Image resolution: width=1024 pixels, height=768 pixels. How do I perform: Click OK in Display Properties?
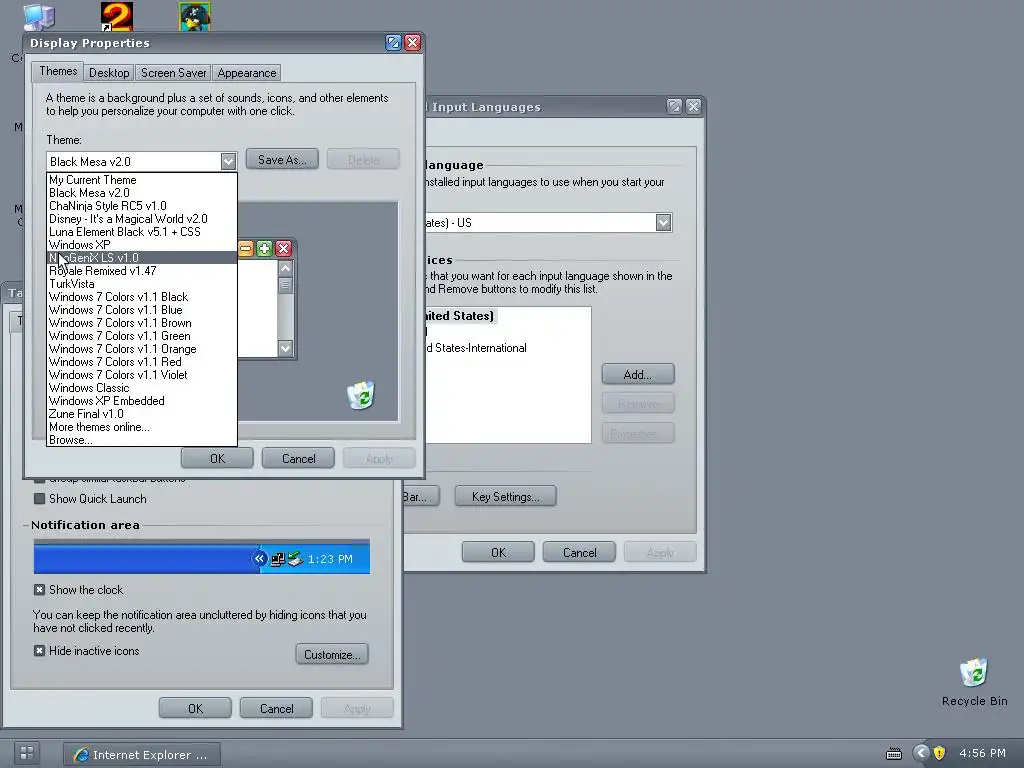click(217, 458)
